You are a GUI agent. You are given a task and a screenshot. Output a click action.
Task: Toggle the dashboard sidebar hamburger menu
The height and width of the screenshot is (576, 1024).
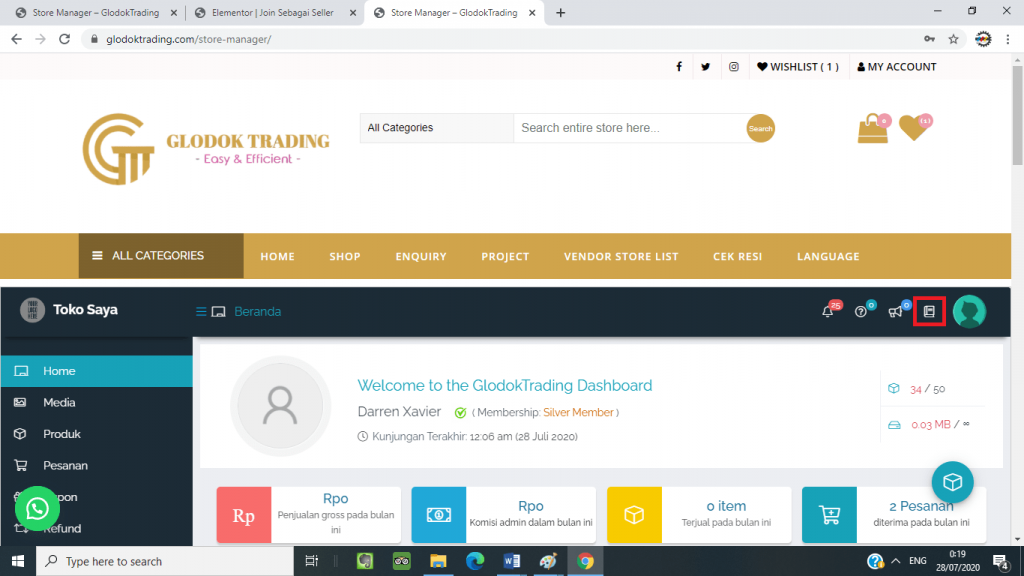point(201,312)
